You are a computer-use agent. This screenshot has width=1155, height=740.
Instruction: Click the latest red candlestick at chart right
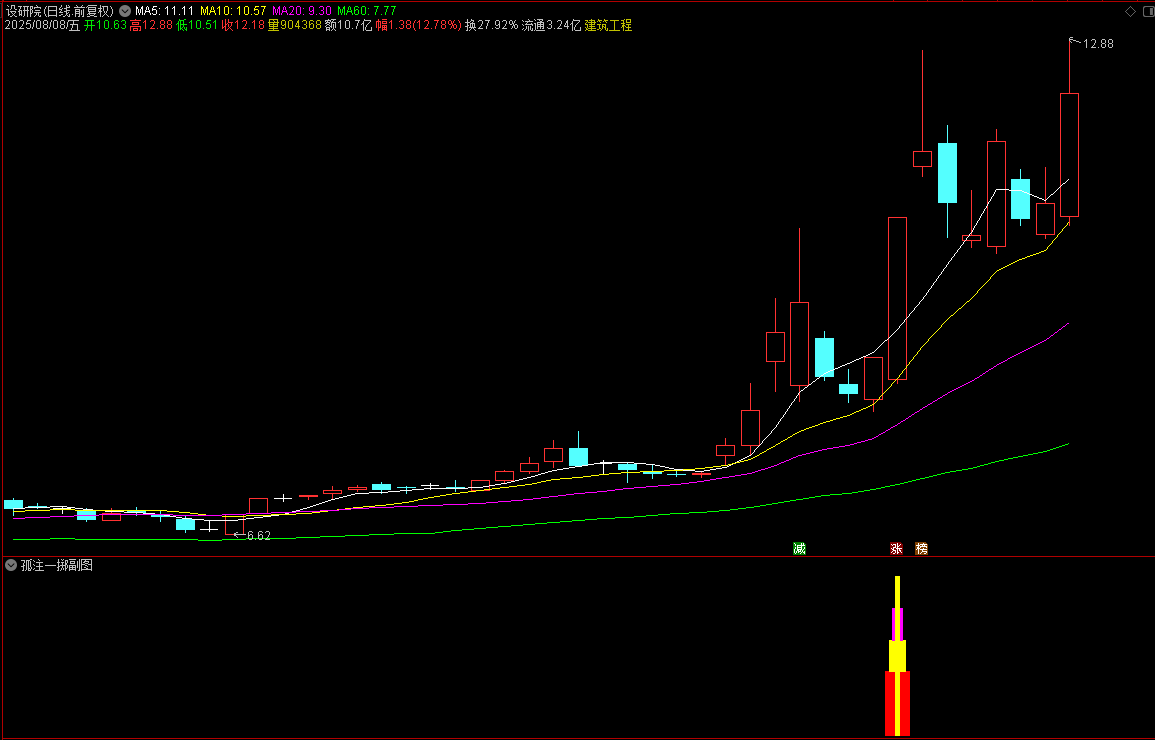click(x=1070, y=155)
